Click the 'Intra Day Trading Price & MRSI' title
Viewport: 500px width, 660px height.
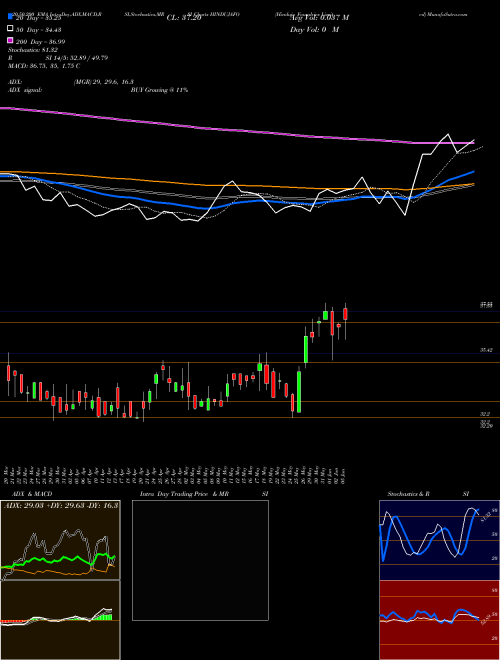point(204,494)
